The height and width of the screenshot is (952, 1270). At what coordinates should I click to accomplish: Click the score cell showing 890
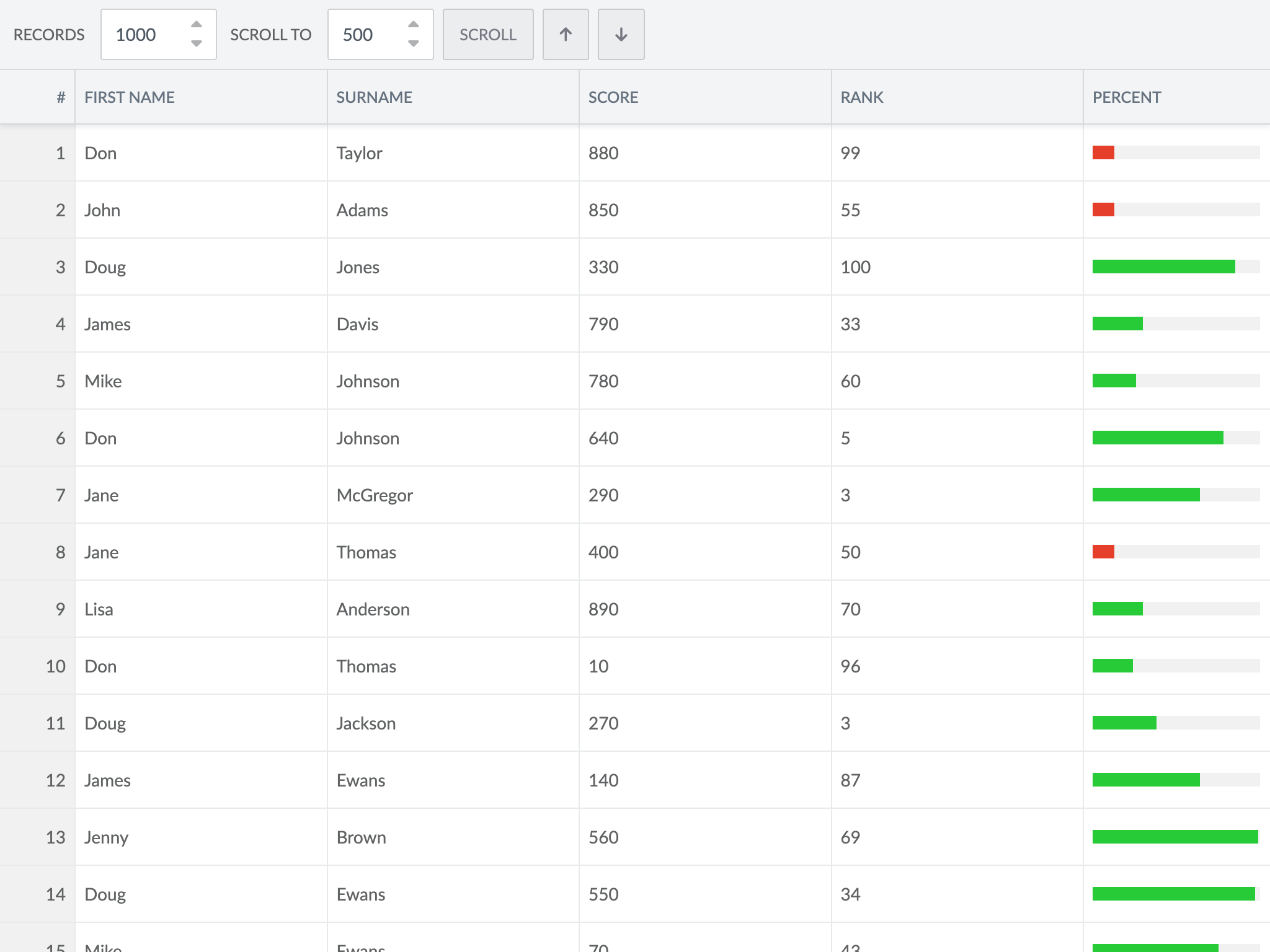click(x=603, y=609)
